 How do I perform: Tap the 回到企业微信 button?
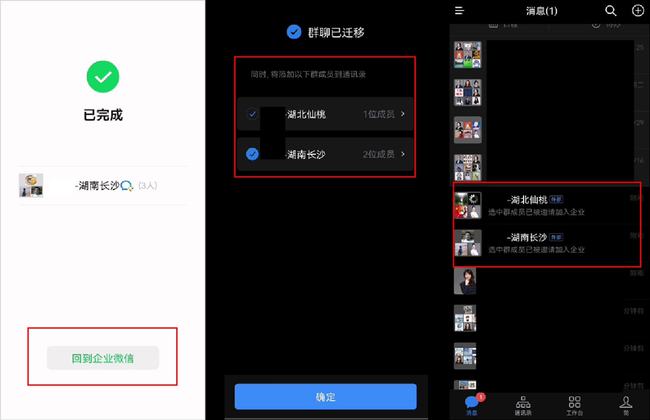[x=103, y=358]
